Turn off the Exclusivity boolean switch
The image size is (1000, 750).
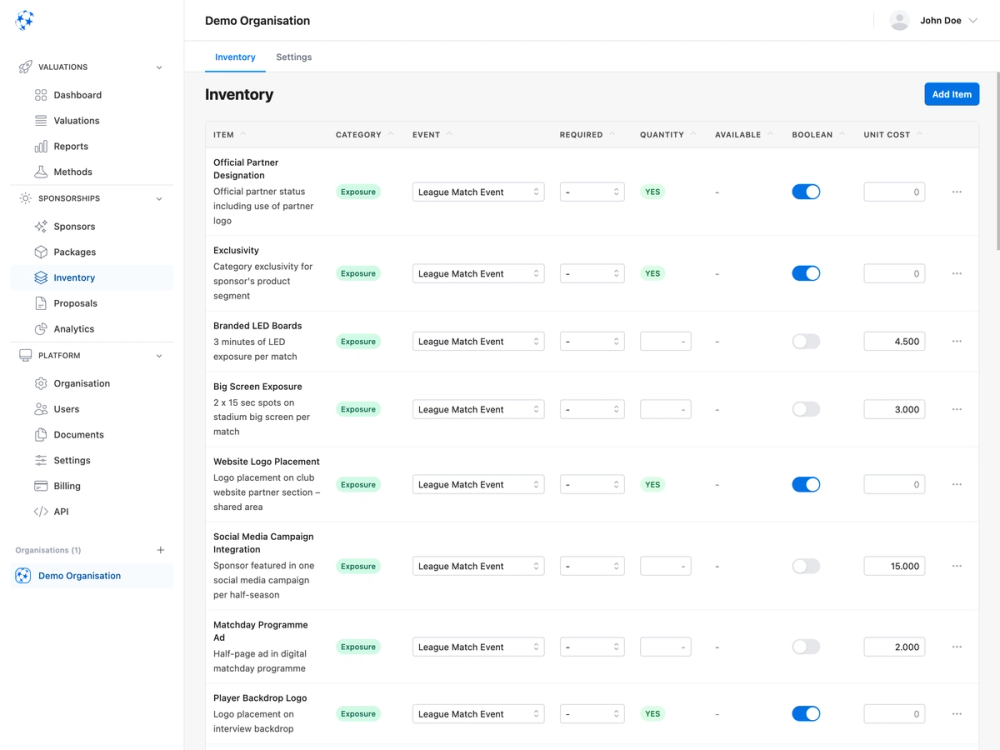pyautogui.click(x=806, y=273)
